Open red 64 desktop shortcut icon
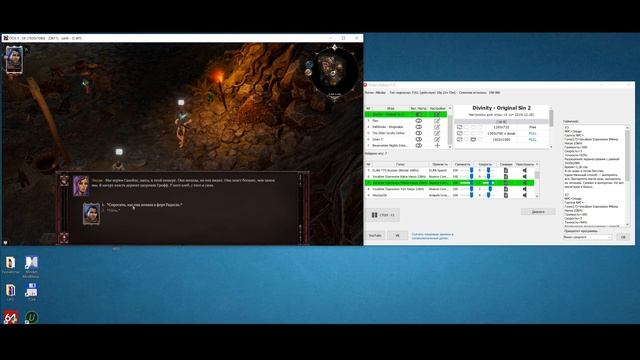Viewport: 640px width, 360px height. pos(11,317)
